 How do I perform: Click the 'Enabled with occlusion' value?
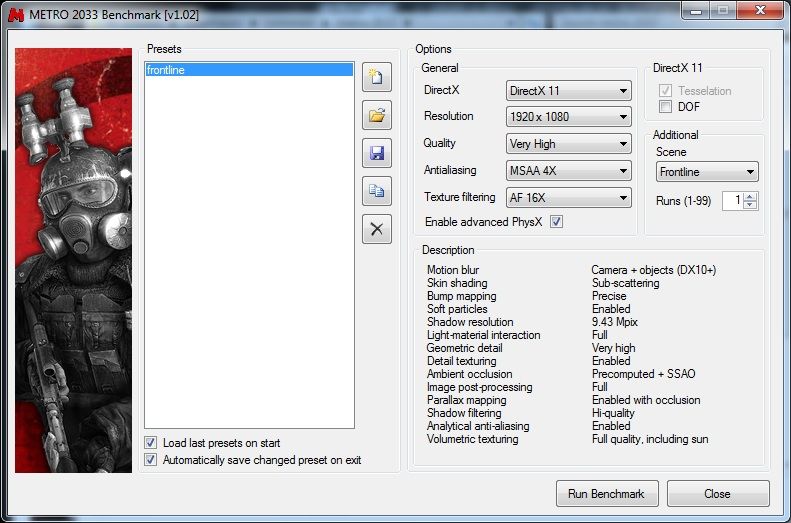(x=646, y=400)
